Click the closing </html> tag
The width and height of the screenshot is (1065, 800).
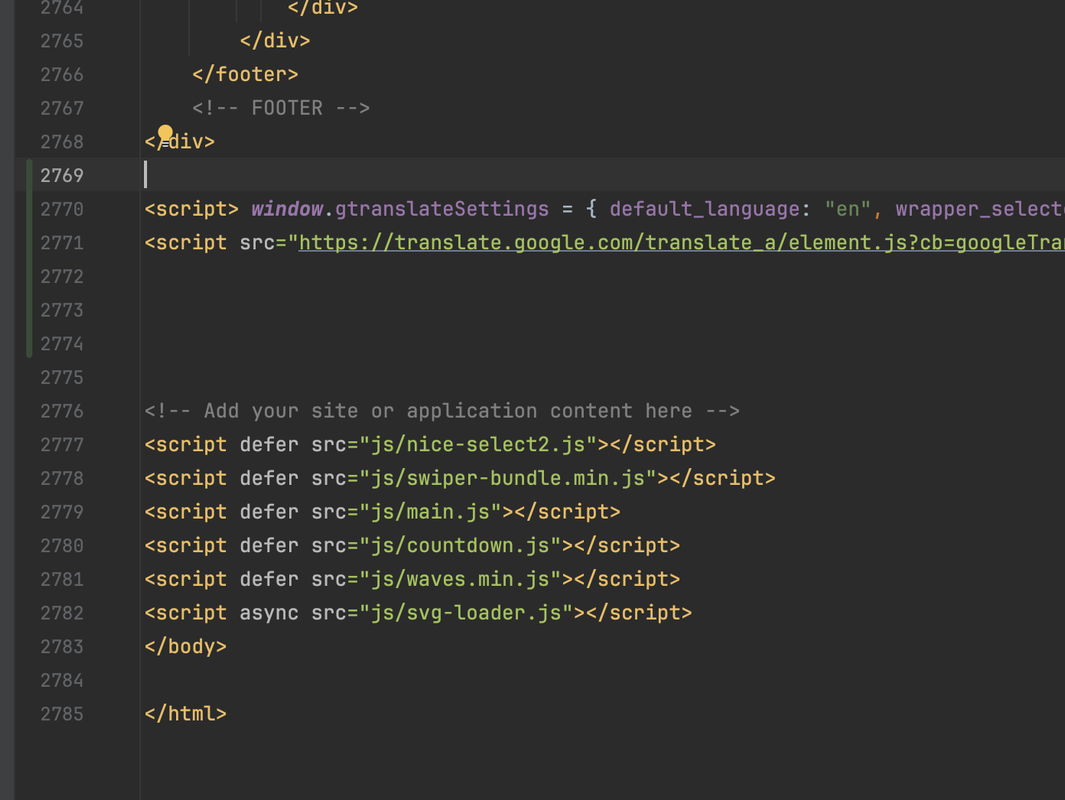point(186,714)
